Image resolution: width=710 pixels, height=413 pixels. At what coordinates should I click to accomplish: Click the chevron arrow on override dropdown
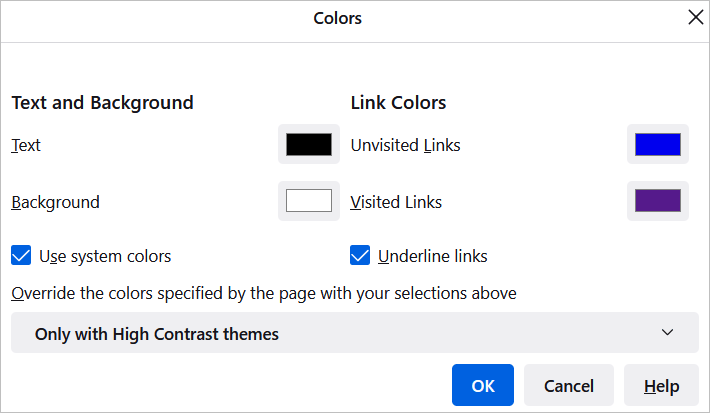click(x=668, y=333)
